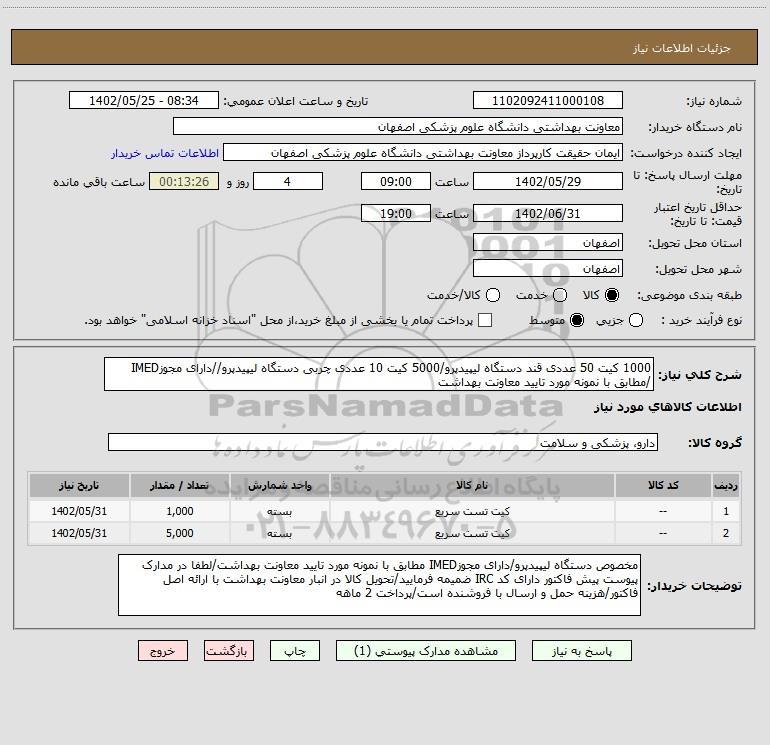Click the شرح کلی نیاز description box
The image size is (770, 745).
pyautogui.click(x=379, y=374)
